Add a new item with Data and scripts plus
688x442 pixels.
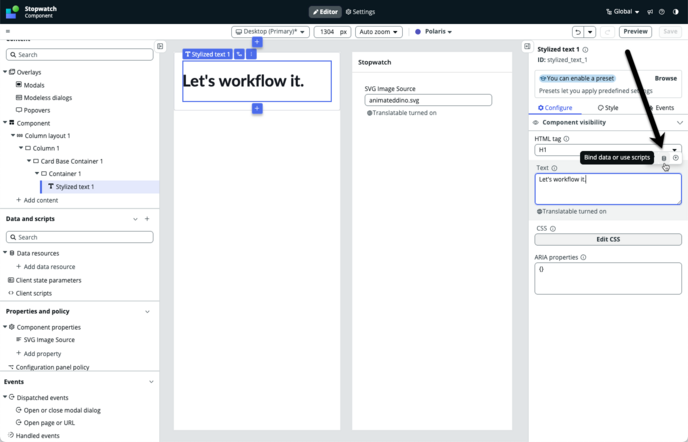[147, 219]
